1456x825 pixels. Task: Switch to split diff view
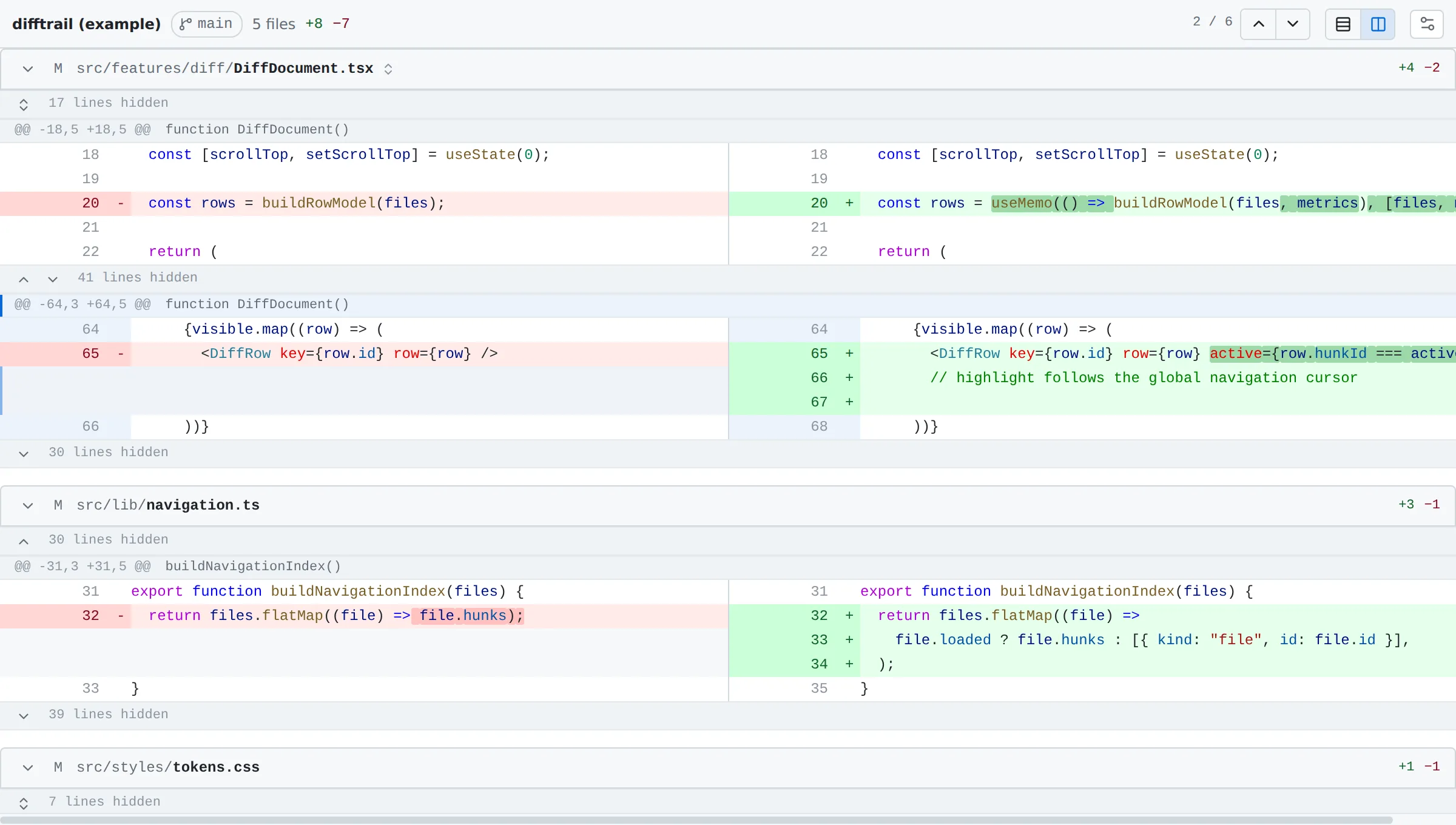pos(1378,24)
